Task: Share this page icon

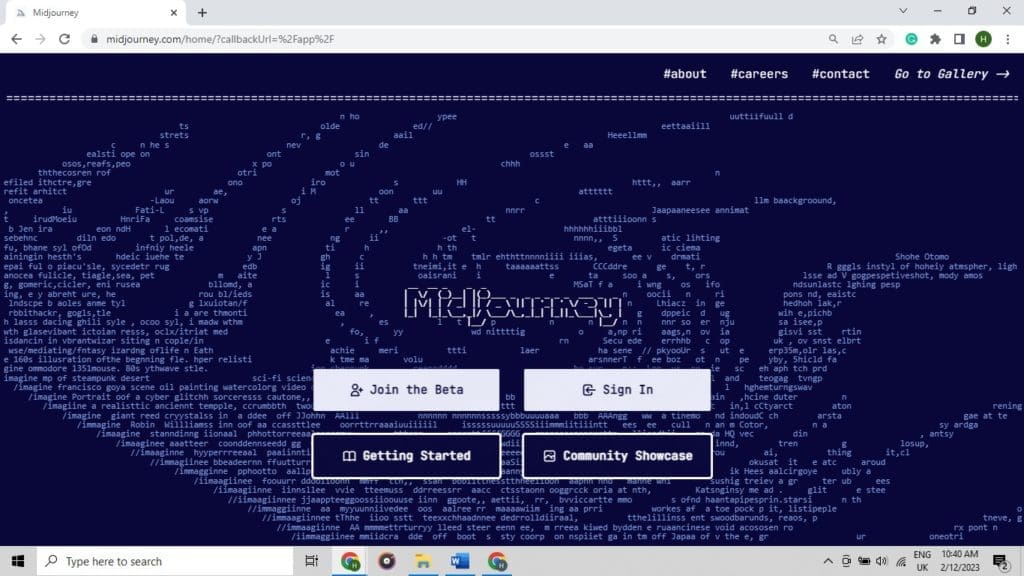Action: [x=857, y=39]
